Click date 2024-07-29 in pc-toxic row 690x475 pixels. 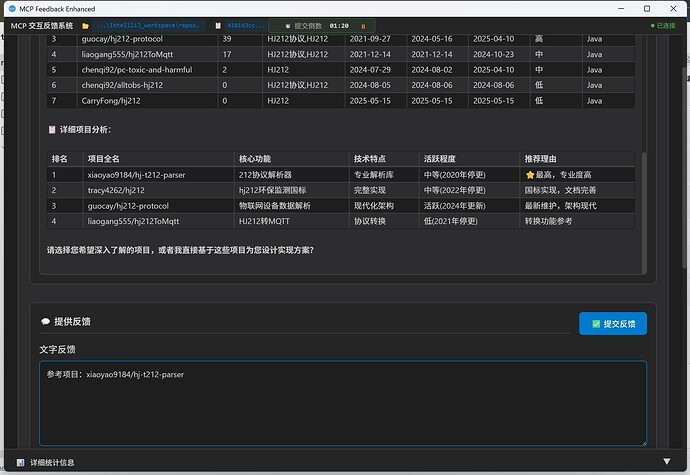370,70
